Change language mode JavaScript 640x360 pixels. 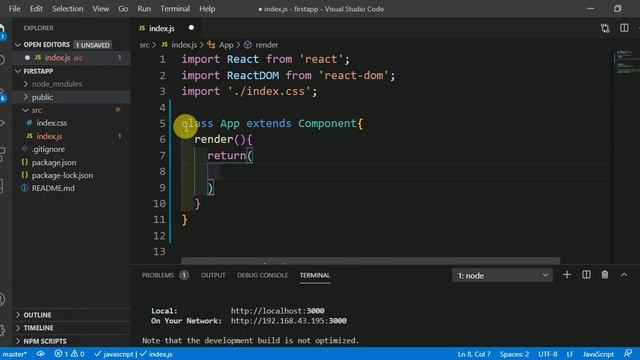pyautogui.click(x=598, y=354)
